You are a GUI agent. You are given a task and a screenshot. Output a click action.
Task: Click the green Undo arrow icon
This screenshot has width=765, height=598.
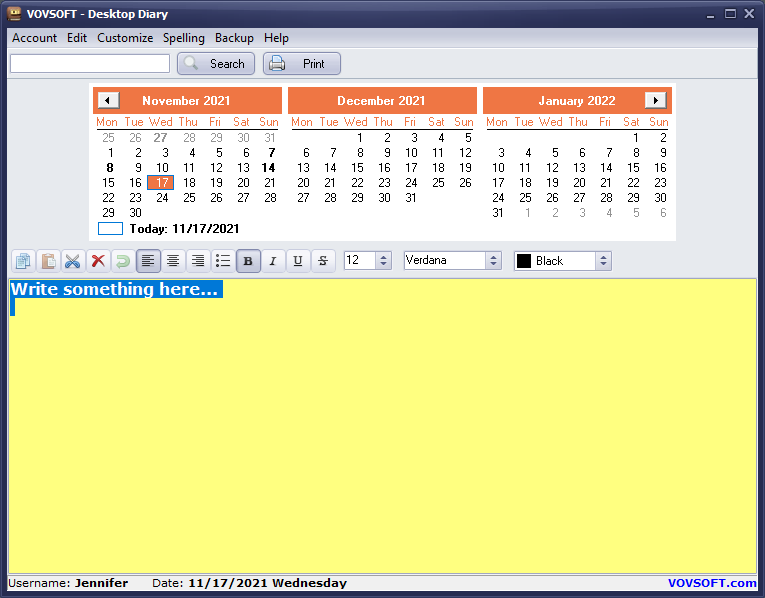pyautogui.click(x=123, y=261)
